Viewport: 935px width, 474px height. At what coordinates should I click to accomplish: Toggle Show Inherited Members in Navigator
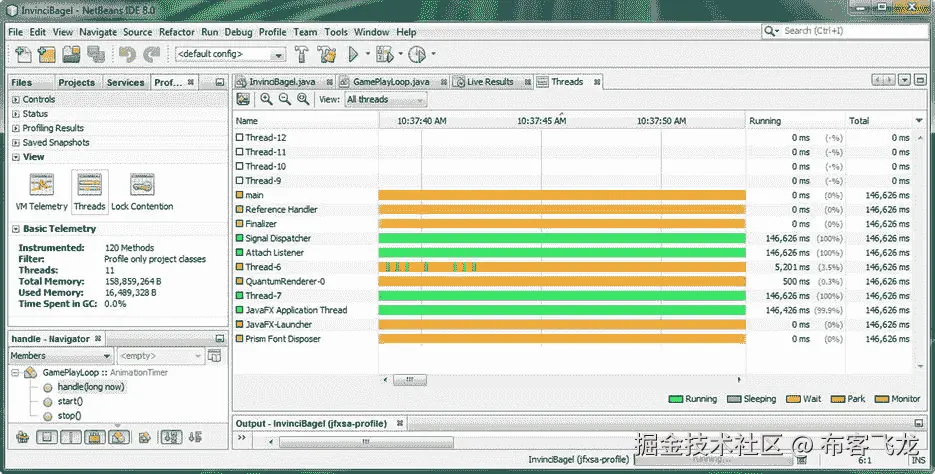[x=23, y=437]
